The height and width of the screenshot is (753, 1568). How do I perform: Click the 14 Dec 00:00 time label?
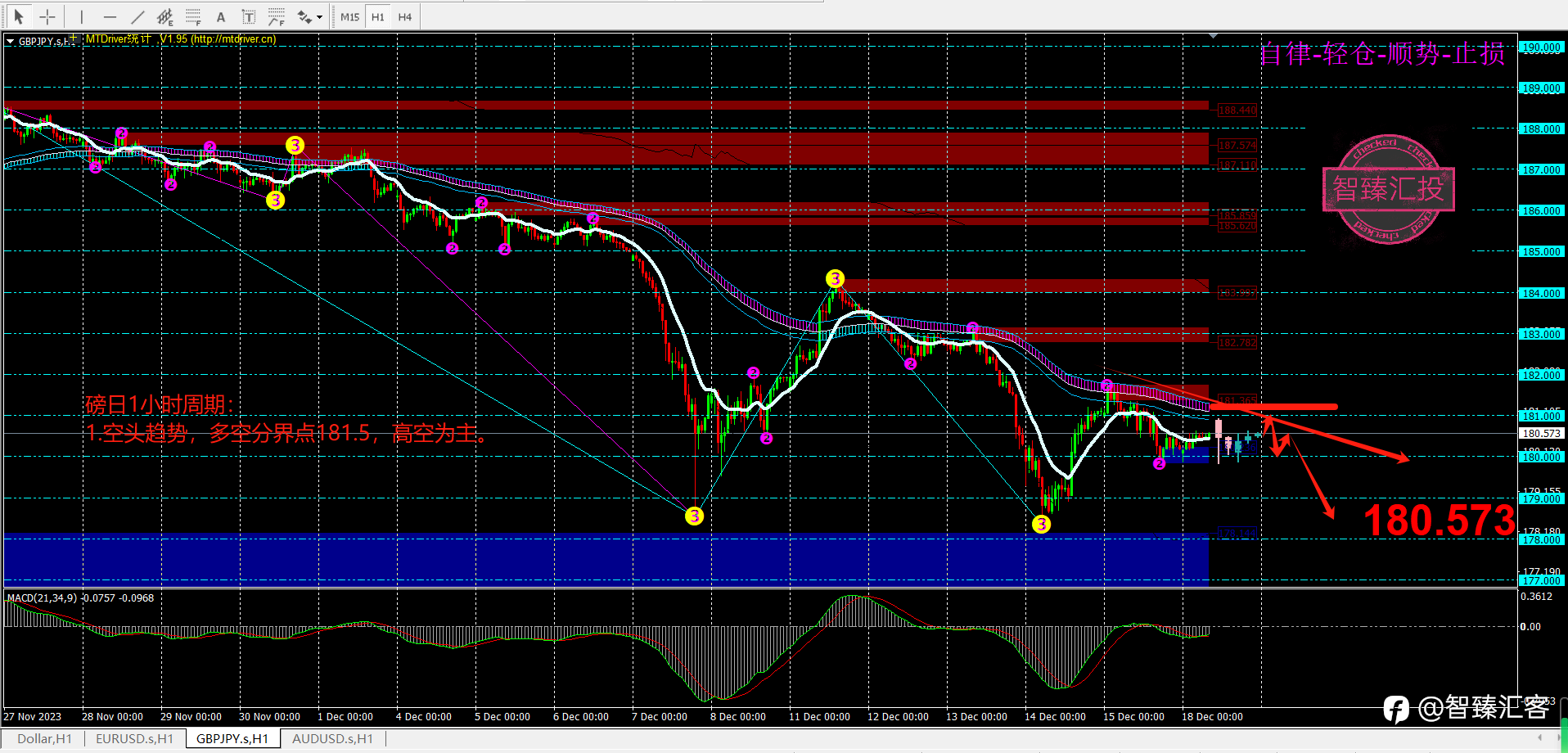click(x=1055, y=716)
